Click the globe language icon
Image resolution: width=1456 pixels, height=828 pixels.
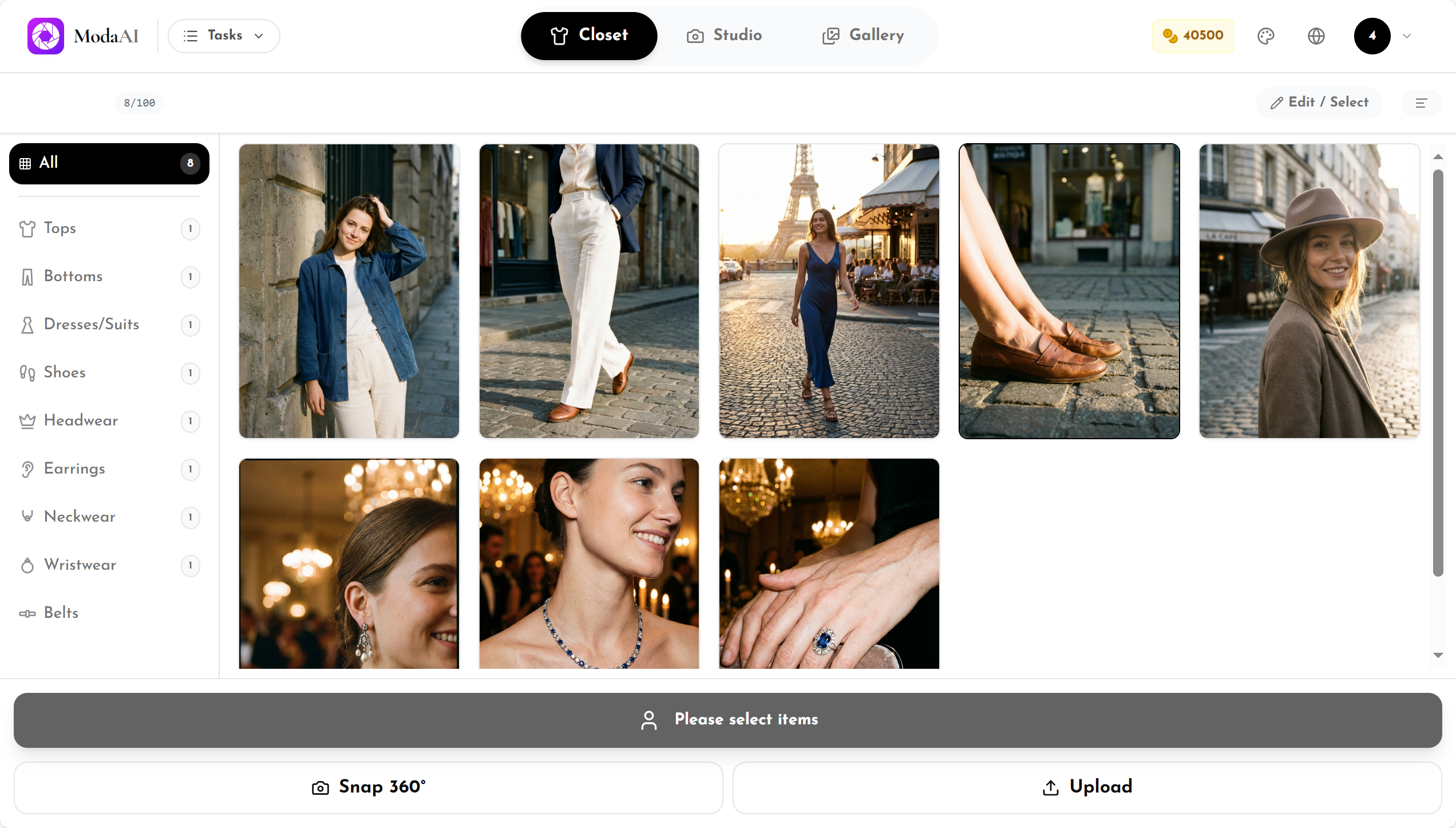1316,36
